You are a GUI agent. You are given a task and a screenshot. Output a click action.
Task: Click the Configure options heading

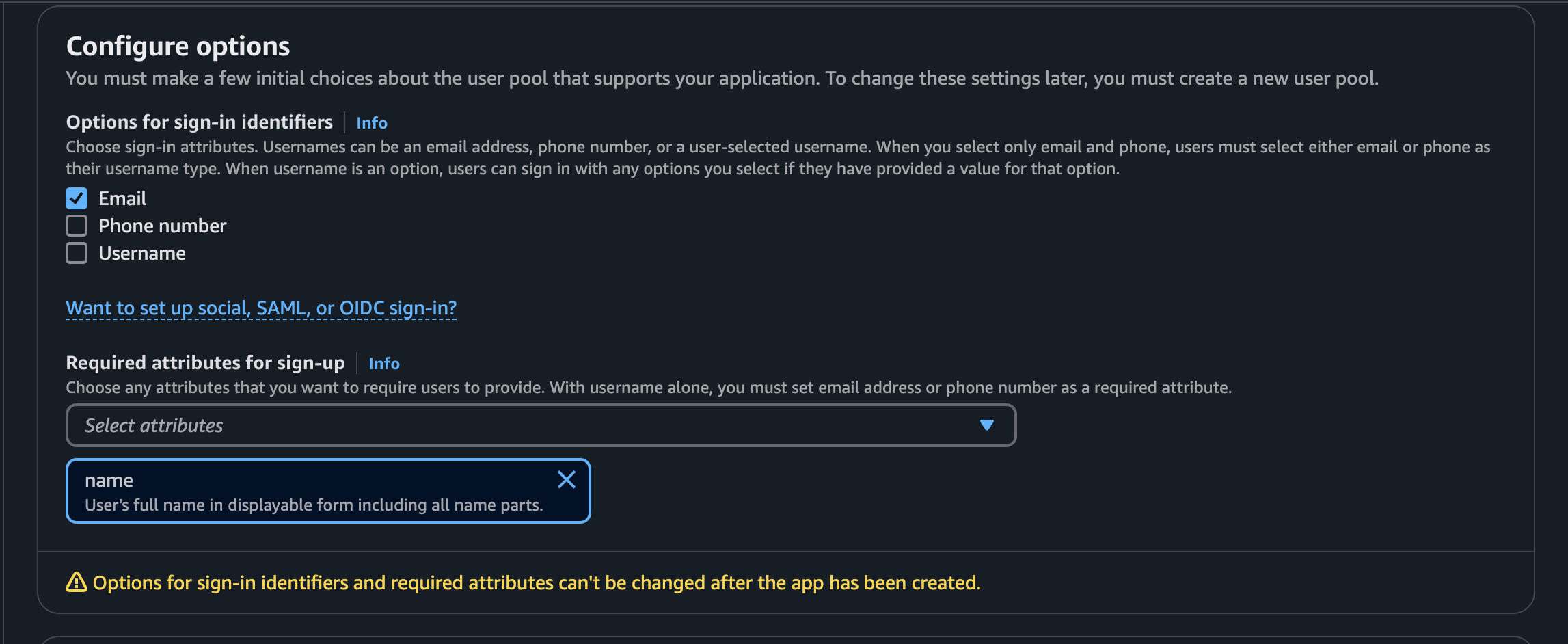[178, 46]
